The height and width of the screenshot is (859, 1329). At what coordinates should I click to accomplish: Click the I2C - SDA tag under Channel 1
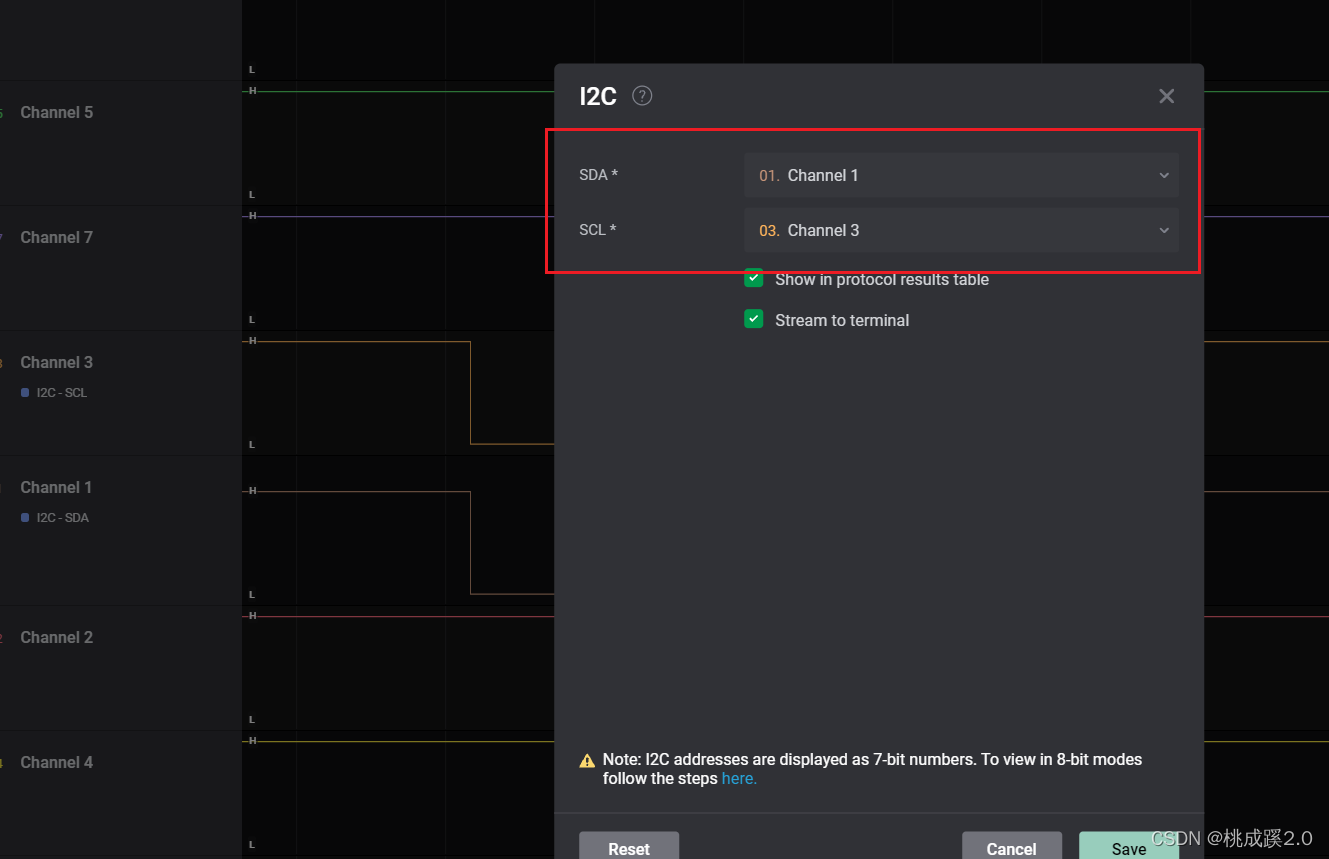click(x=63, y=518)
